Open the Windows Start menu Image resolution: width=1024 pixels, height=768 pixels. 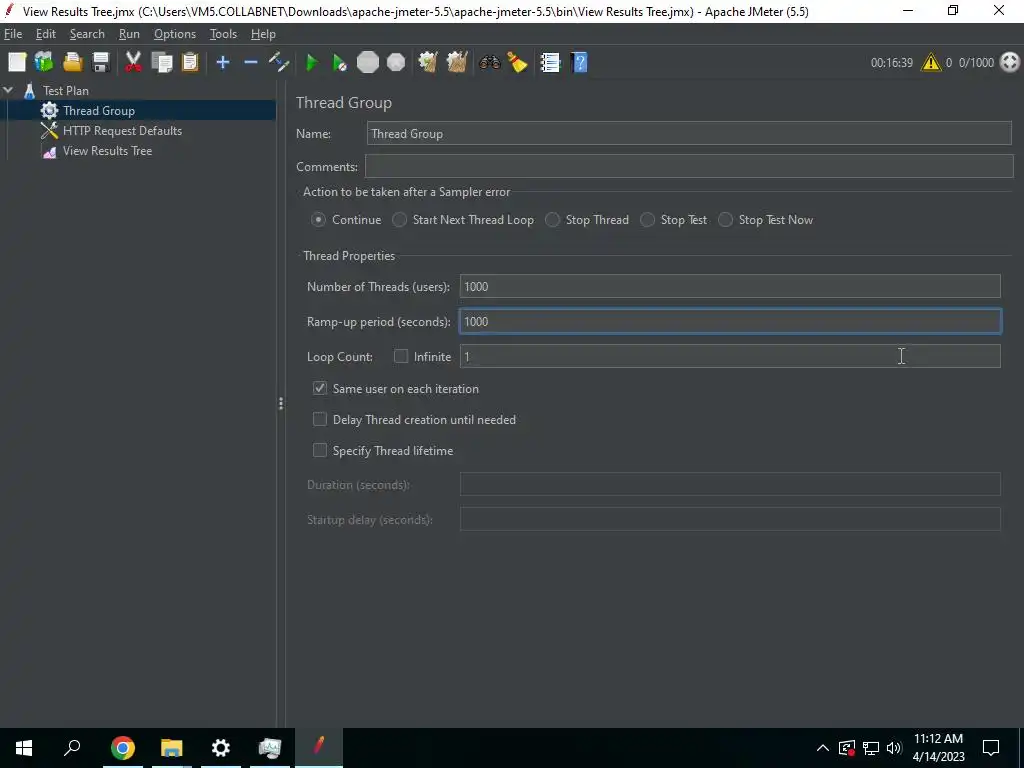pos(24,748)
